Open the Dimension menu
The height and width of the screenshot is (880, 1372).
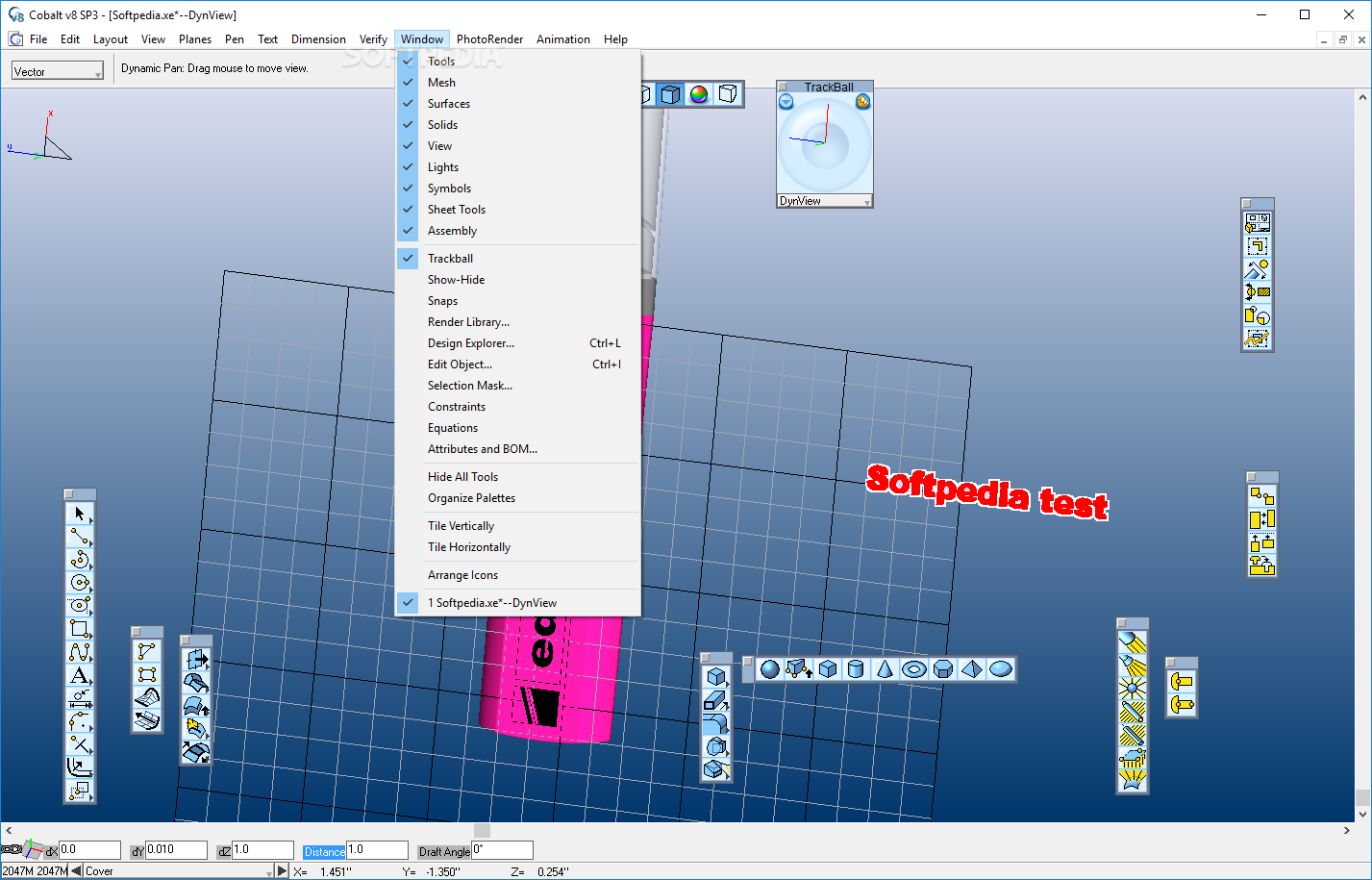pyautogui.click(x=318, y=39)
